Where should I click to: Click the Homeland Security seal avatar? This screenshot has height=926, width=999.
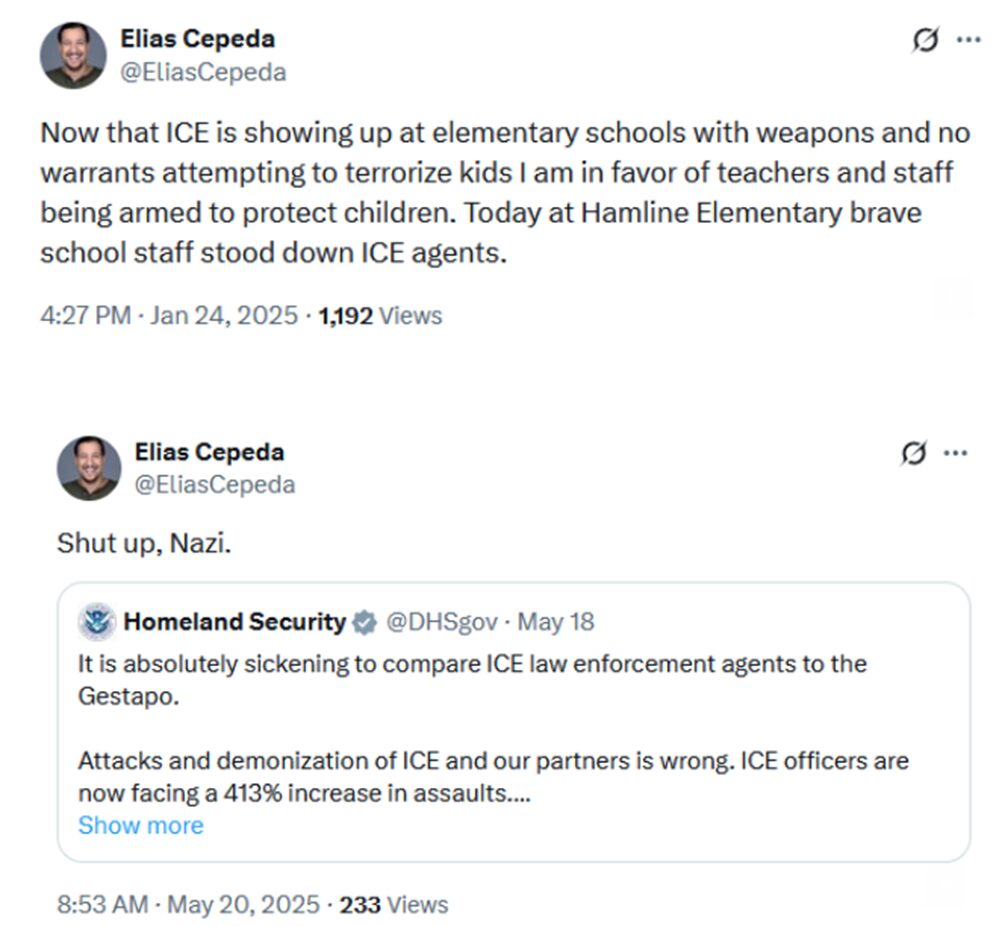[x=97, y=622]
